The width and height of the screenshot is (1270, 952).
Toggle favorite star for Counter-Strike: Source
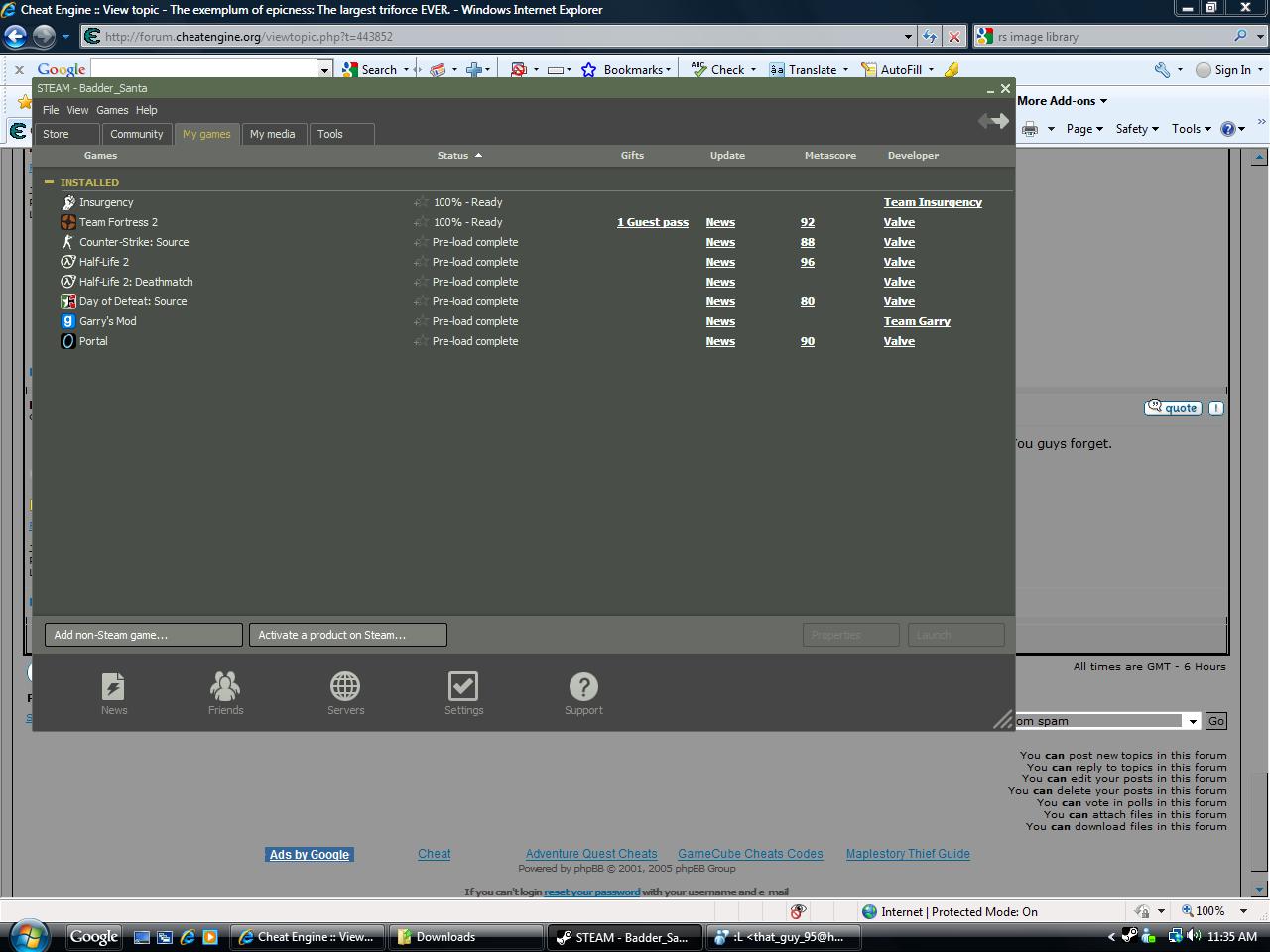click(x=421, y=242)
